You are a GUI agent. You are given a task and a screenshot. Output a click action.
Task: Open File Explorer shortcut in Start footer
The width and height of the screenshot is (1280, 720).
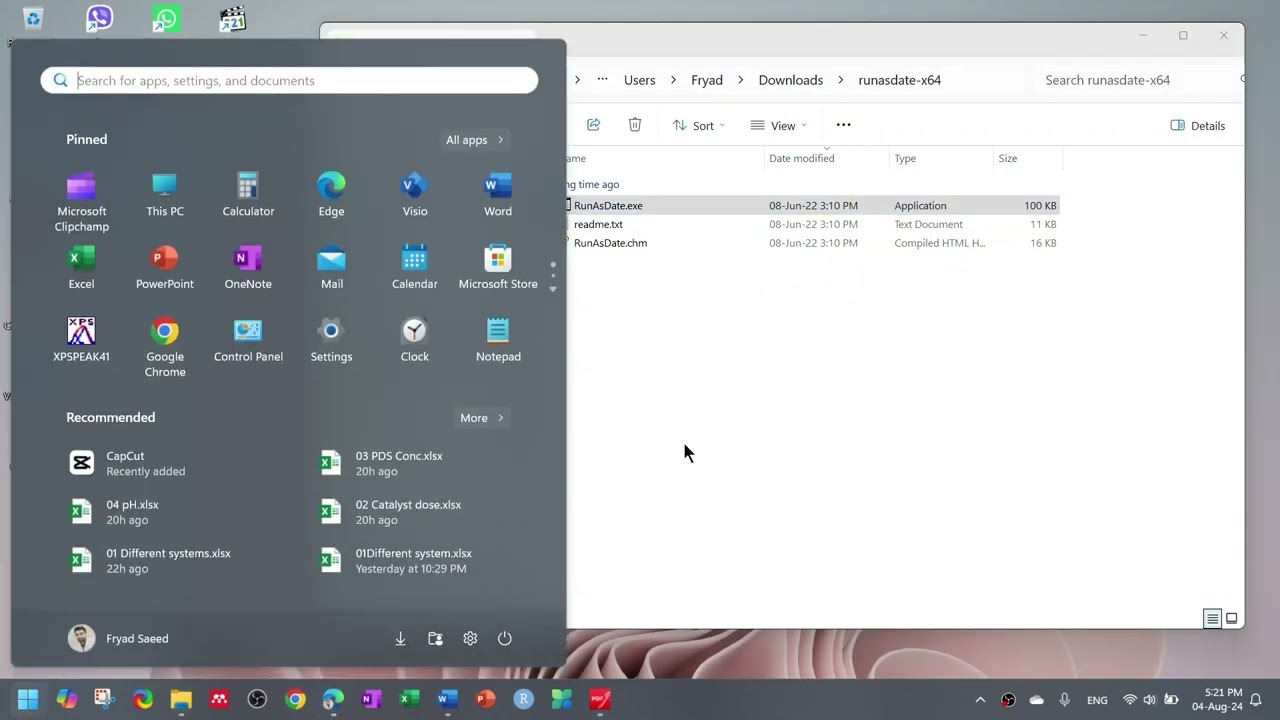pyautogui.click(x=435, y=638)
